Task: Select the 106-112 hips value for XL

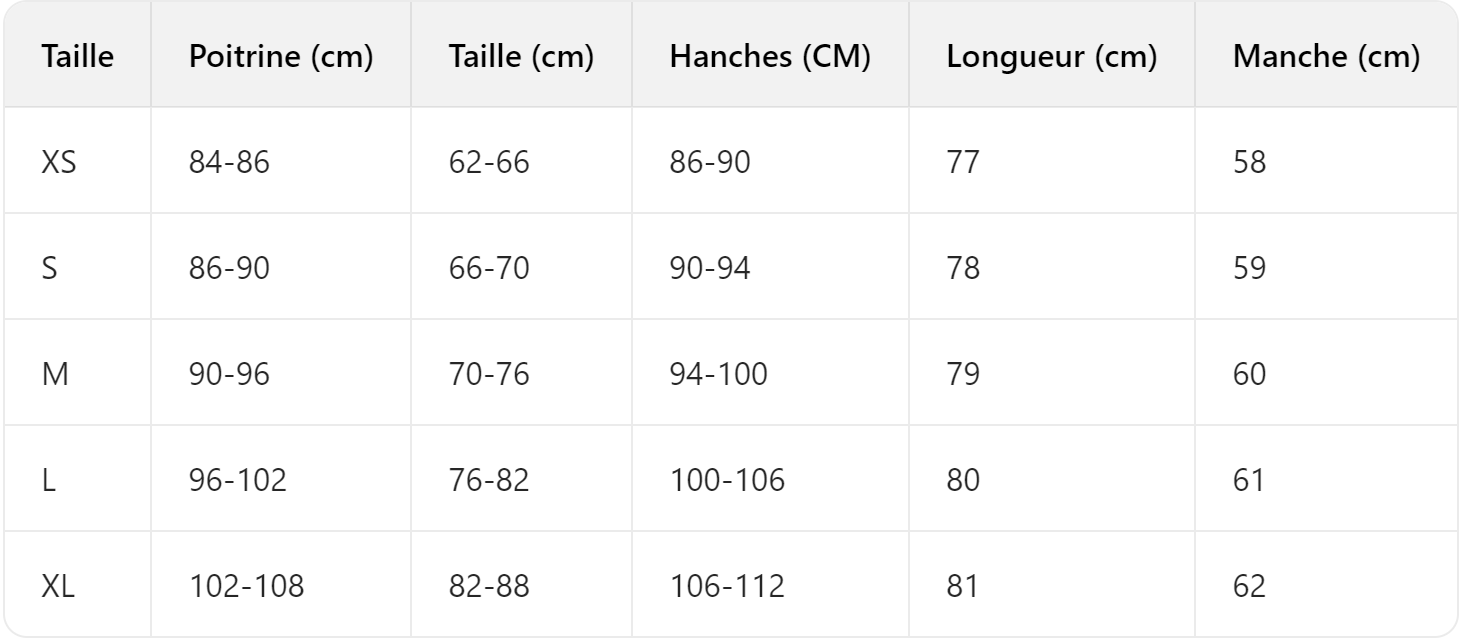Action: pos(727,587)
